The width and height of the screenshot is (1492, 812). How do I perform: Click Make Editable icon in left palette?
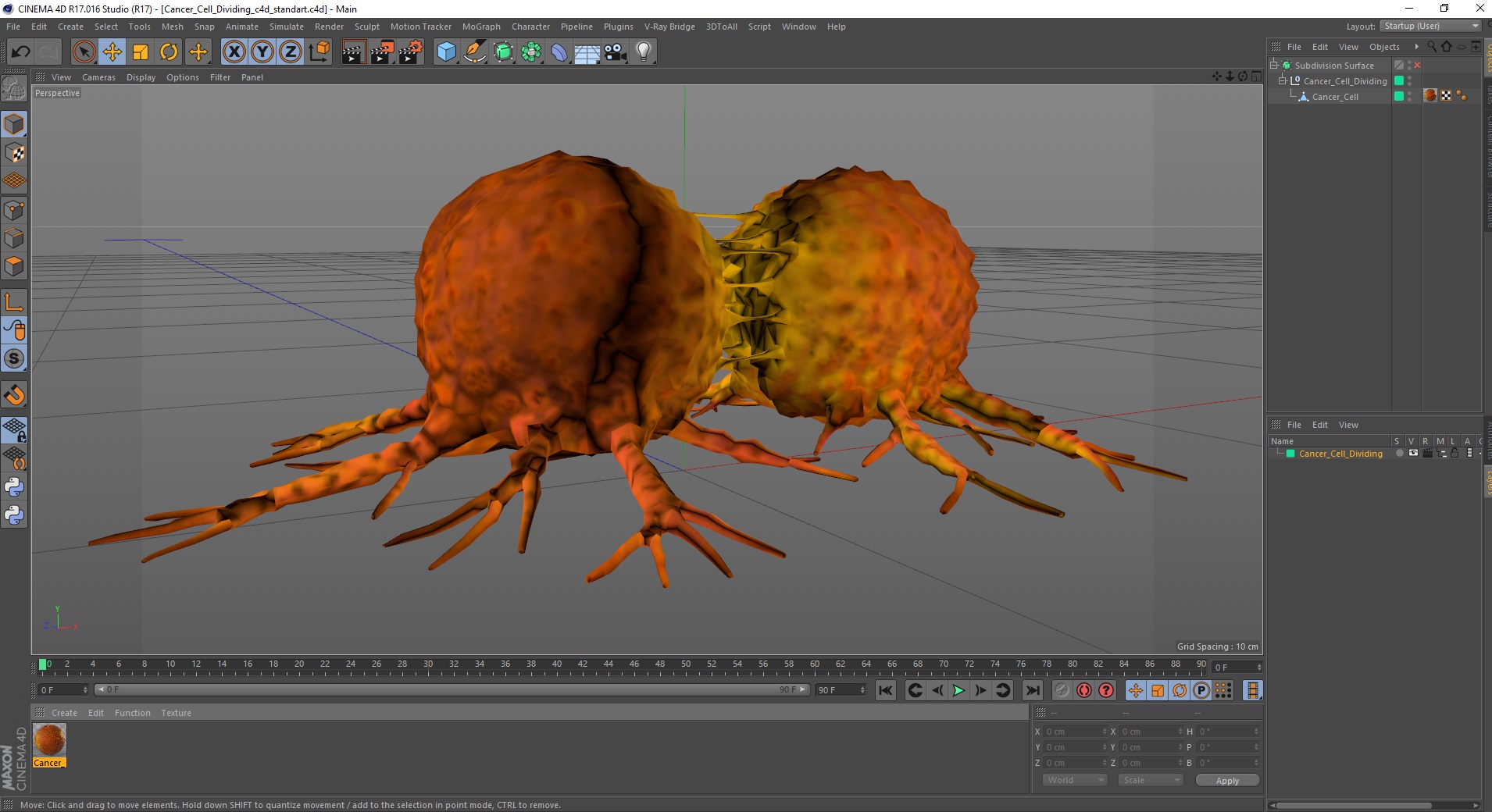[x=14, y=89]
